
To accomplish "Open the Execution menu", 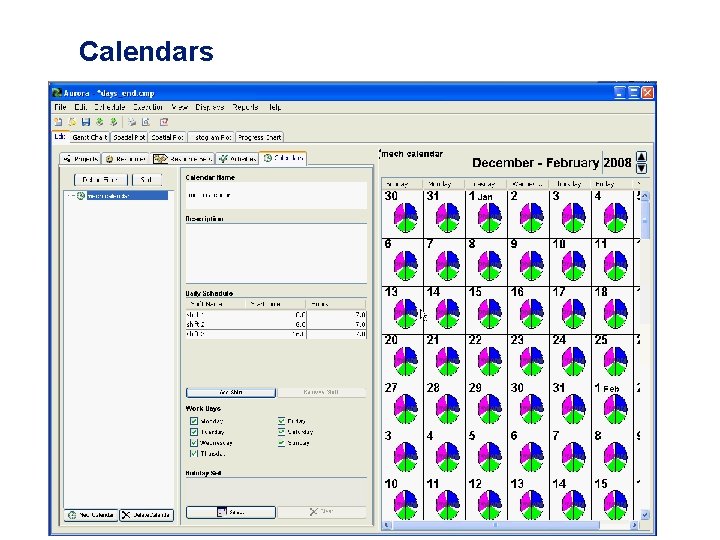I will click(x=148, y=107).
